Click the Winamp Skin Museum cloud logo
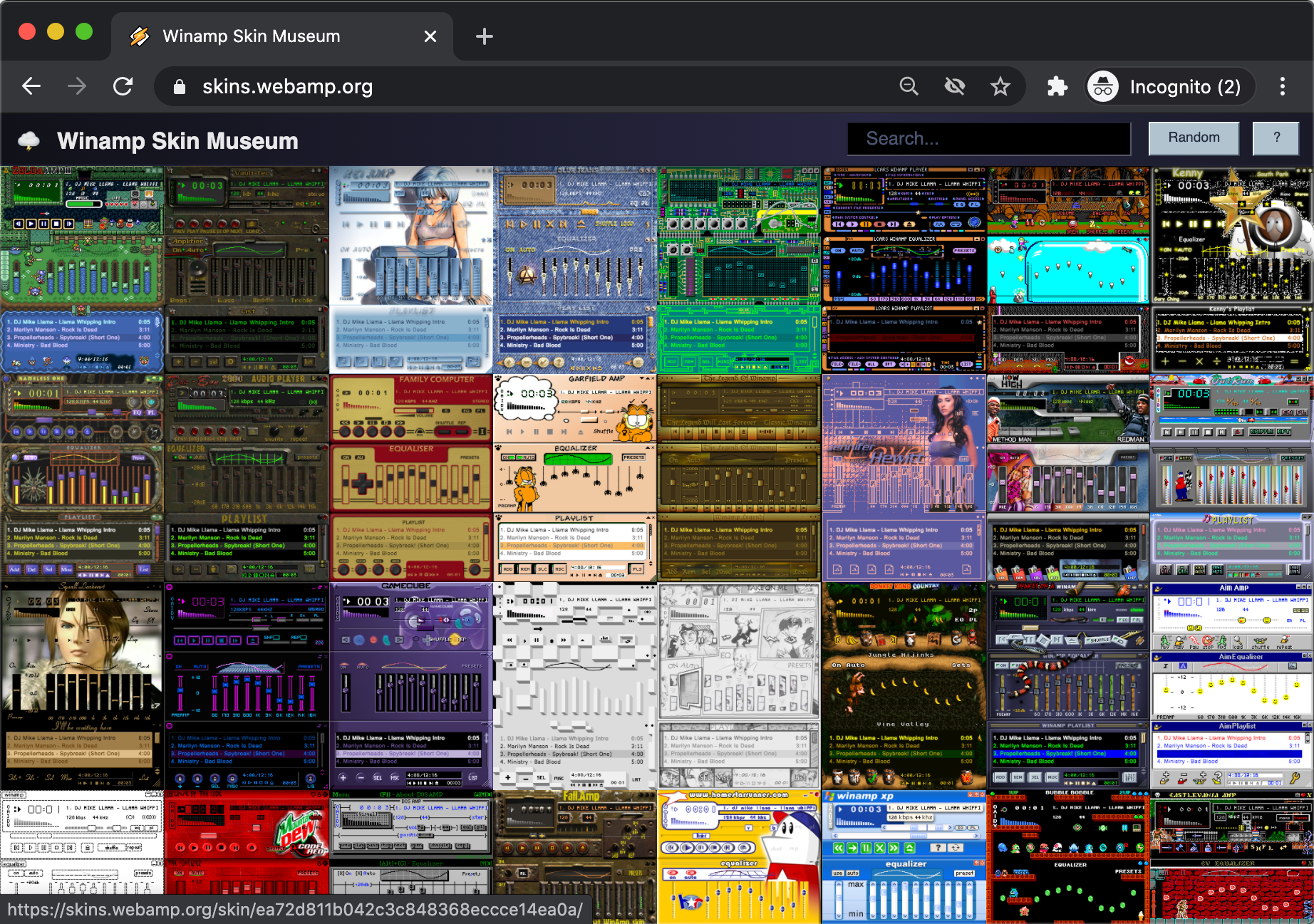 29,140
